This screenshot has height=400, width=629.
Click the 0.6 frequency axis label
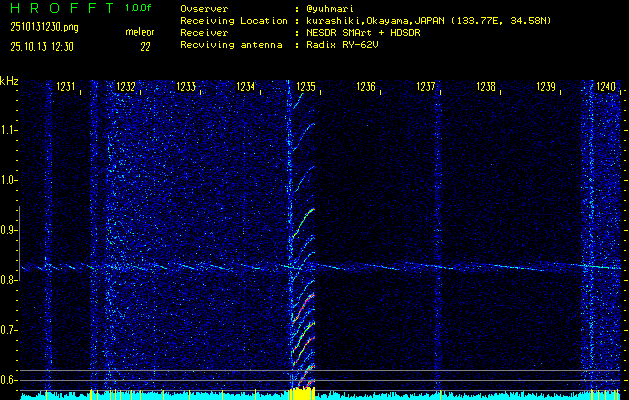[9, 380]
